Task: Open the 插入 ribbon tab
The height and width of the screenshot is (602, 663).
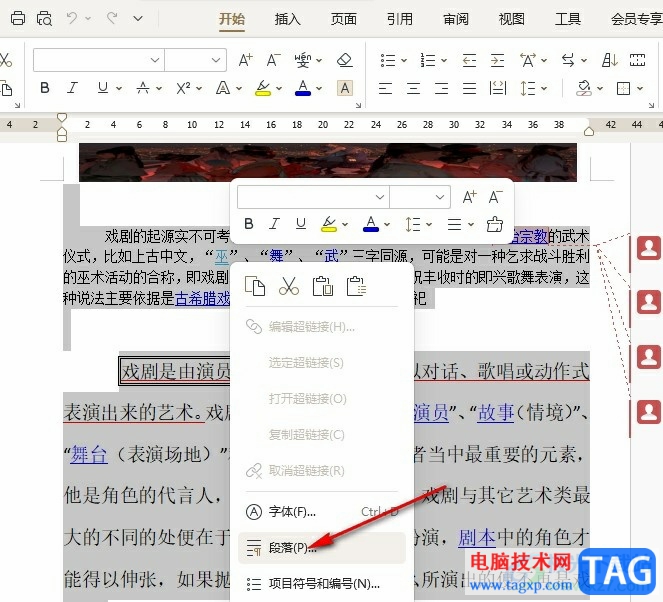Action: click(288, 19)
